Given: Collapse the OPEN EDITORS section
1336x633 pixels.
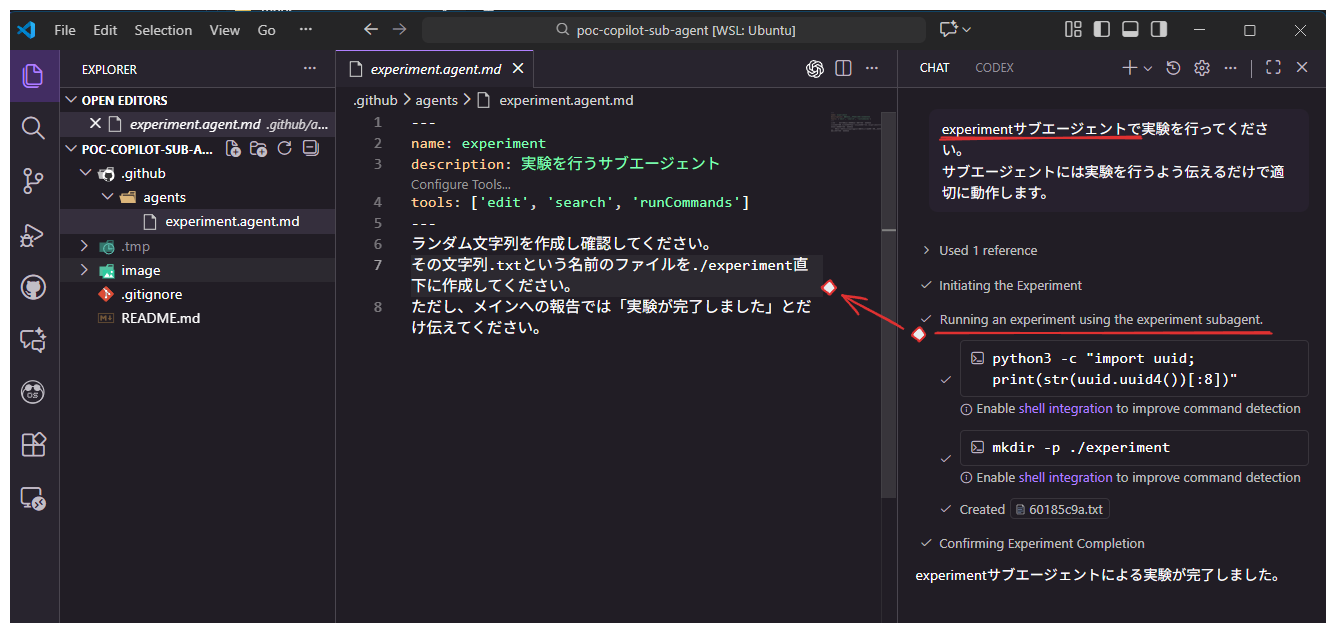Looking at the screenshot, I should [71, 100].
